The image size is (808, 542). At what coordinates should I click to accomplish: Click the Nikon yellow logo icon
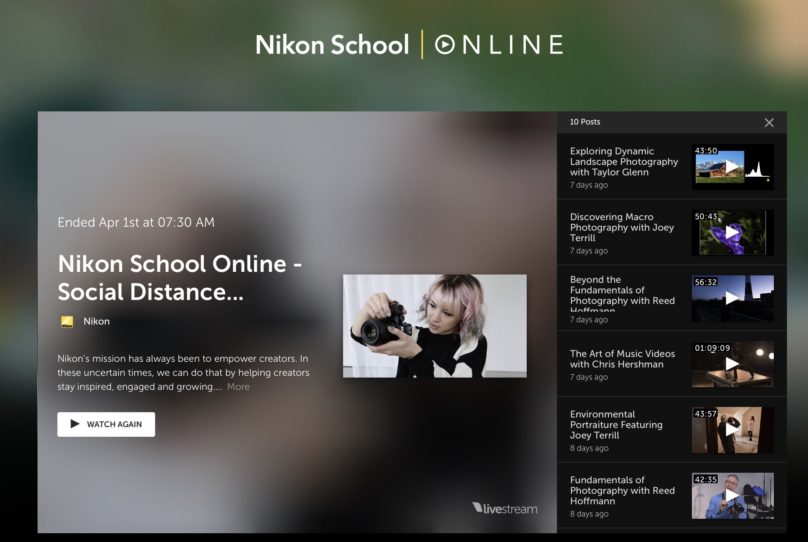(67, 322)
